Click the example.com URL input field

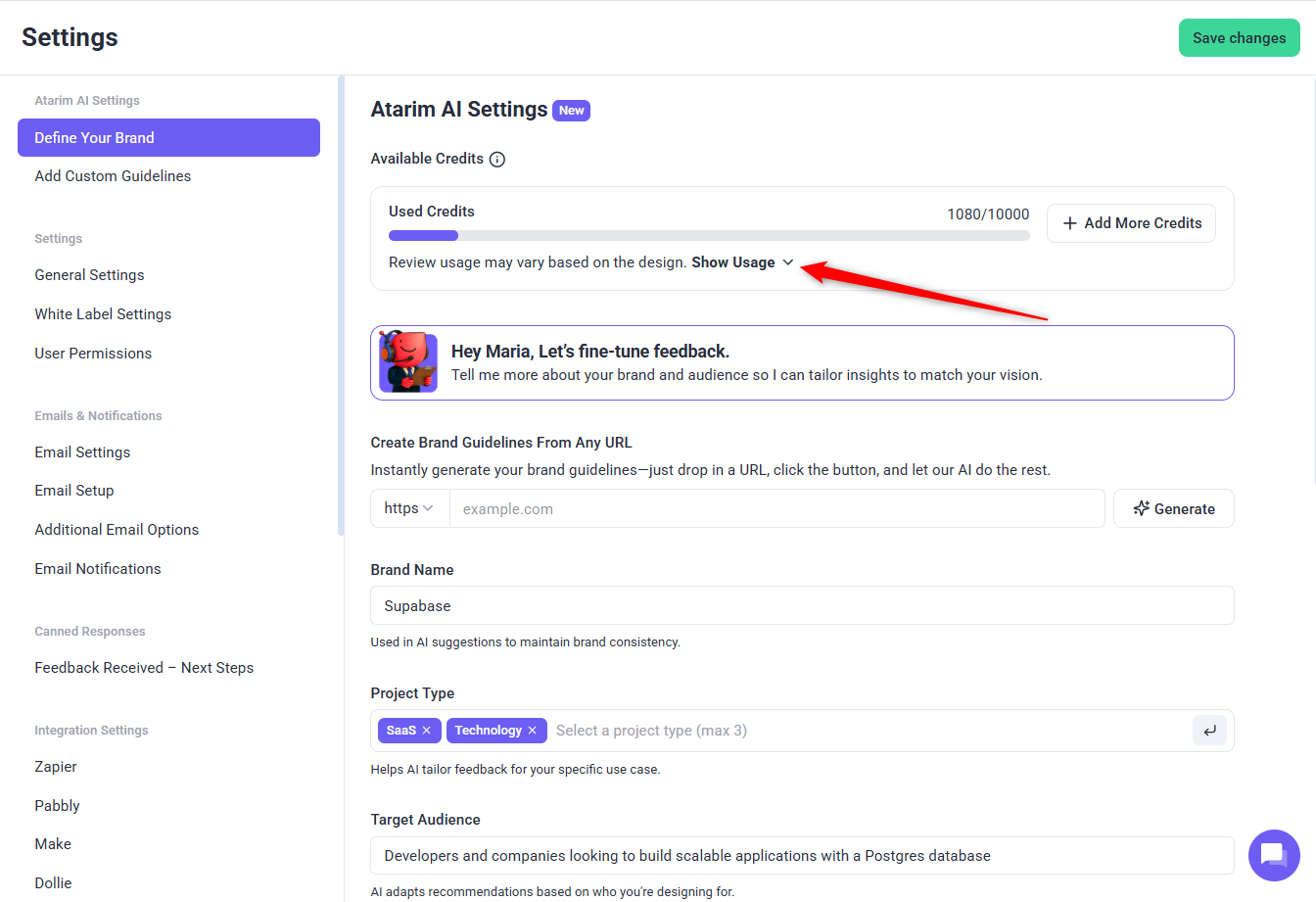pyautogui.click(x=776, y=508)
